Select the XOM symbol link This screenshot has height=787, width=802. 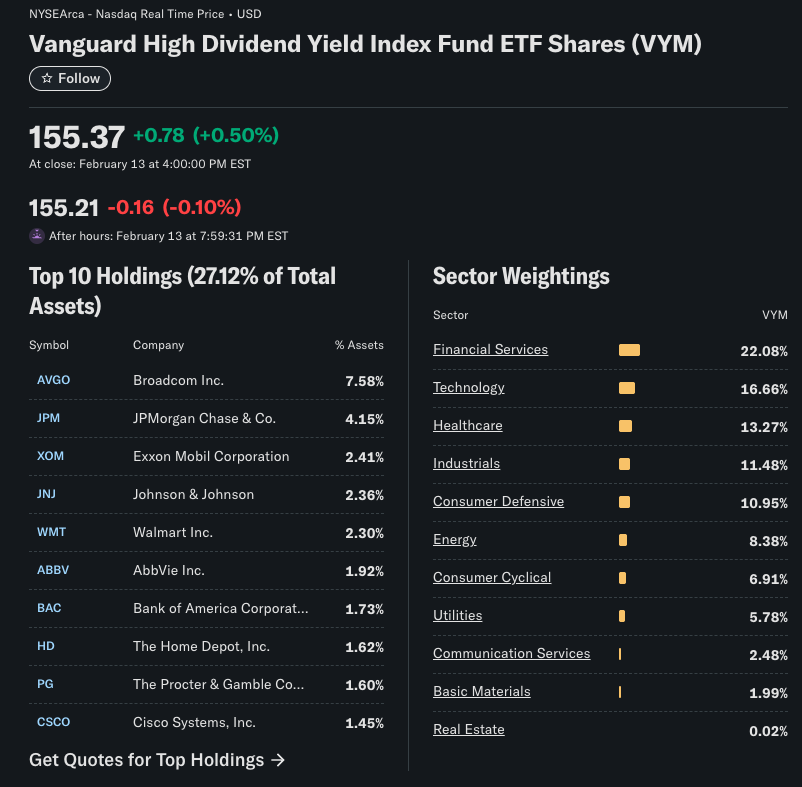[x=51, y=456]
